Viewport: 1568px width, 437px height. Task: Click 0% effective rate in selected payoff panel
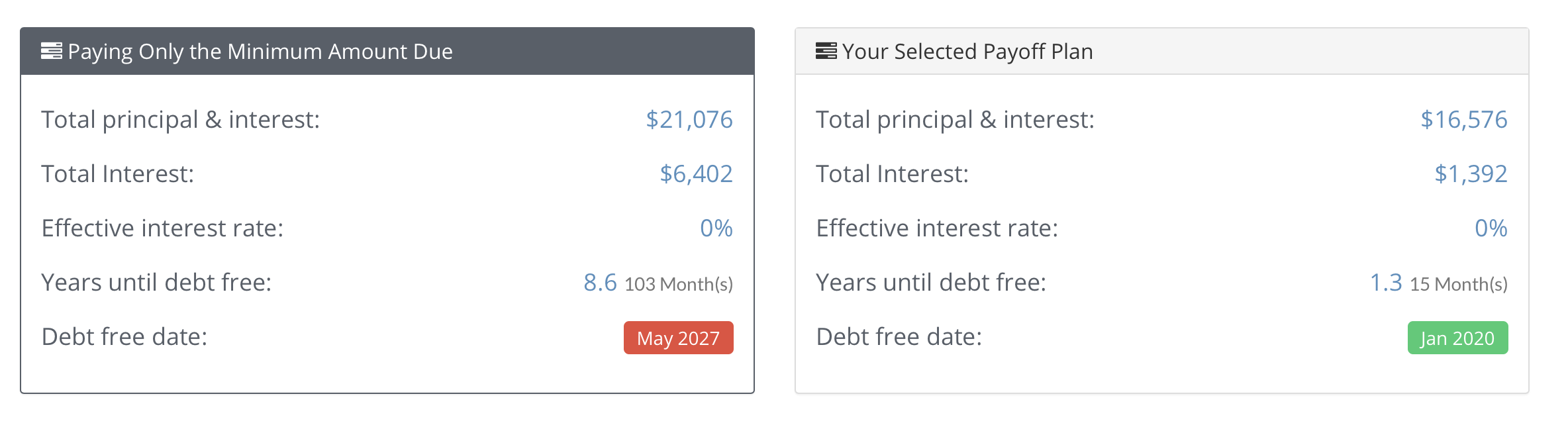click(x=1491, y=228)
